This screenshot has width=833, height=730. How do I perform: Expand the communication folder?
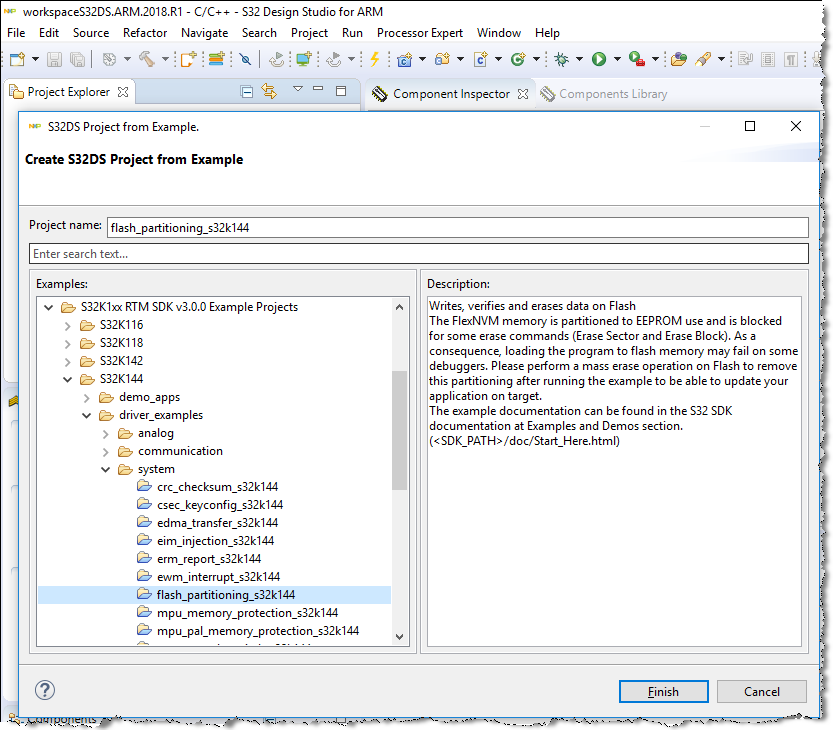point(106,452)
